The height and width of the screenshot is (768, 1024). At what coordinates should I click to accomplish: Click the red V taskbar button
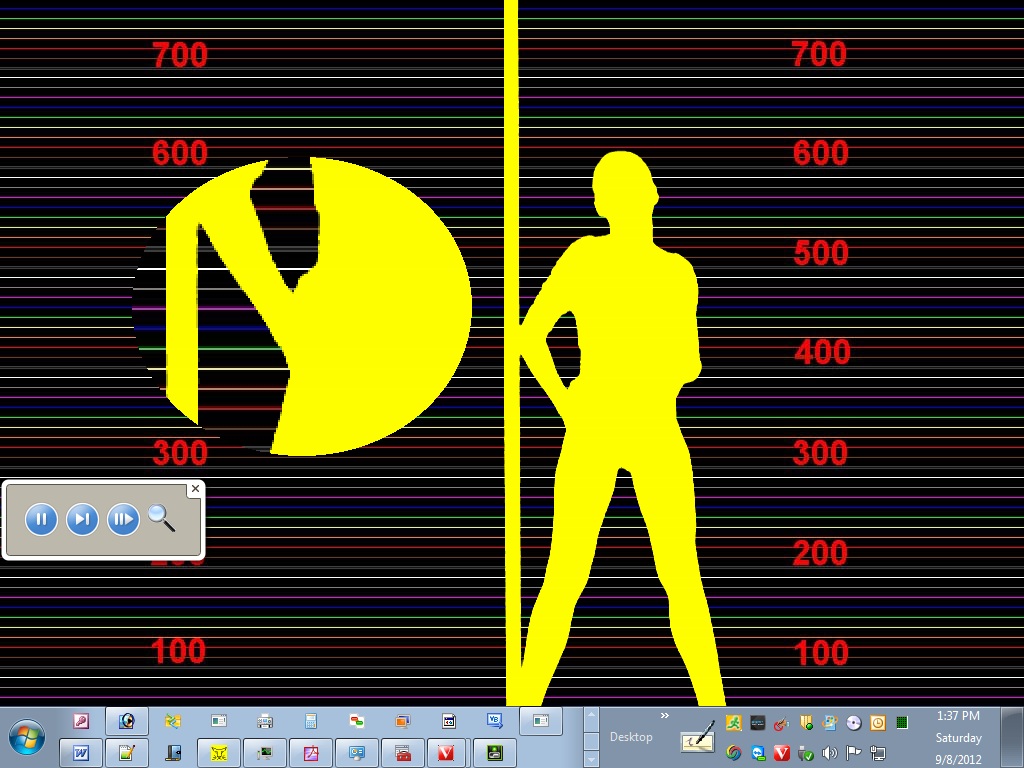pyautogui.click(x=448, y=753)
